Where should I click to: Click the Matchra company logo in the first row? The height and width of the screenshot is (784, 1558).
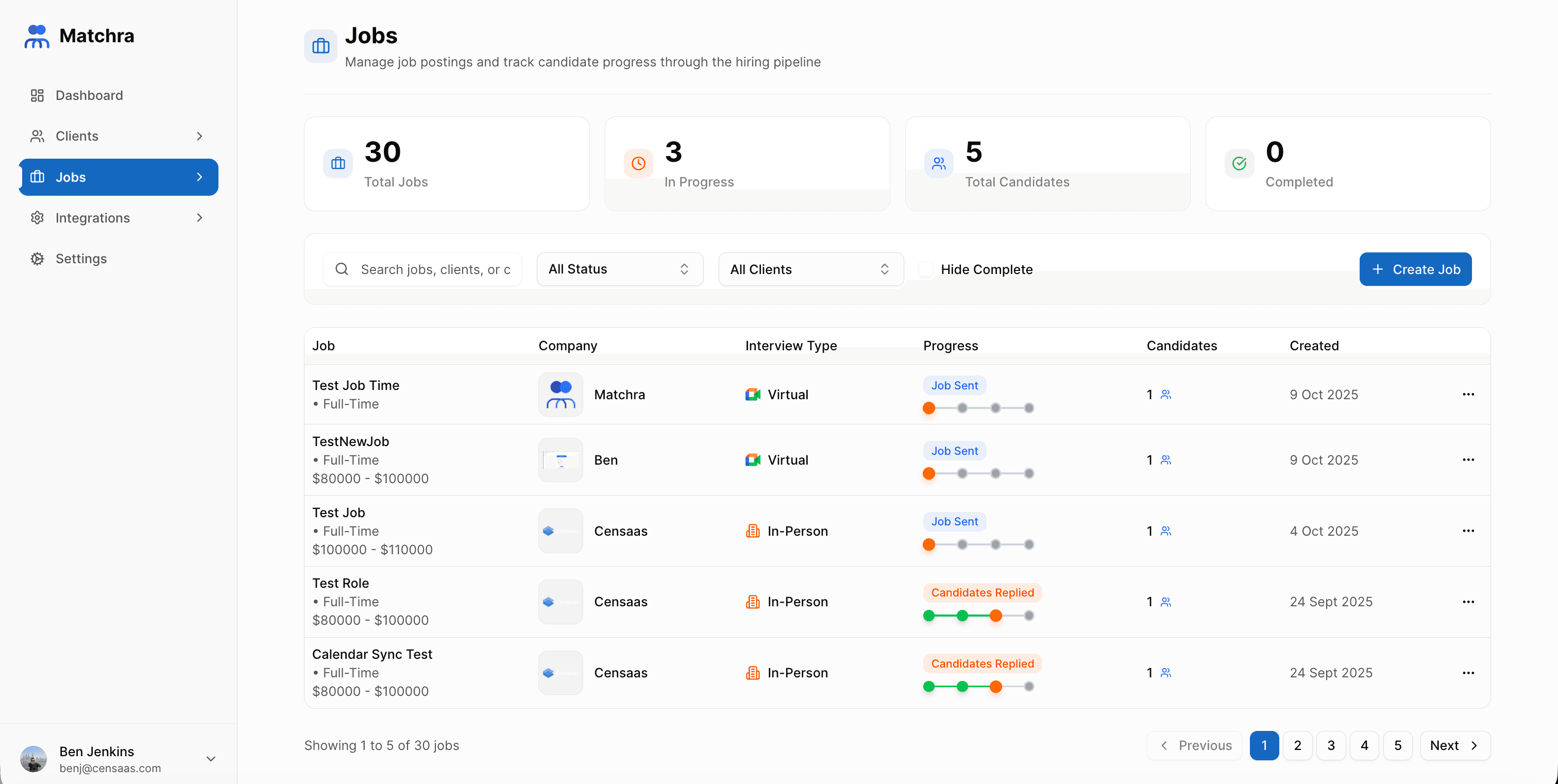pos(560,395)
